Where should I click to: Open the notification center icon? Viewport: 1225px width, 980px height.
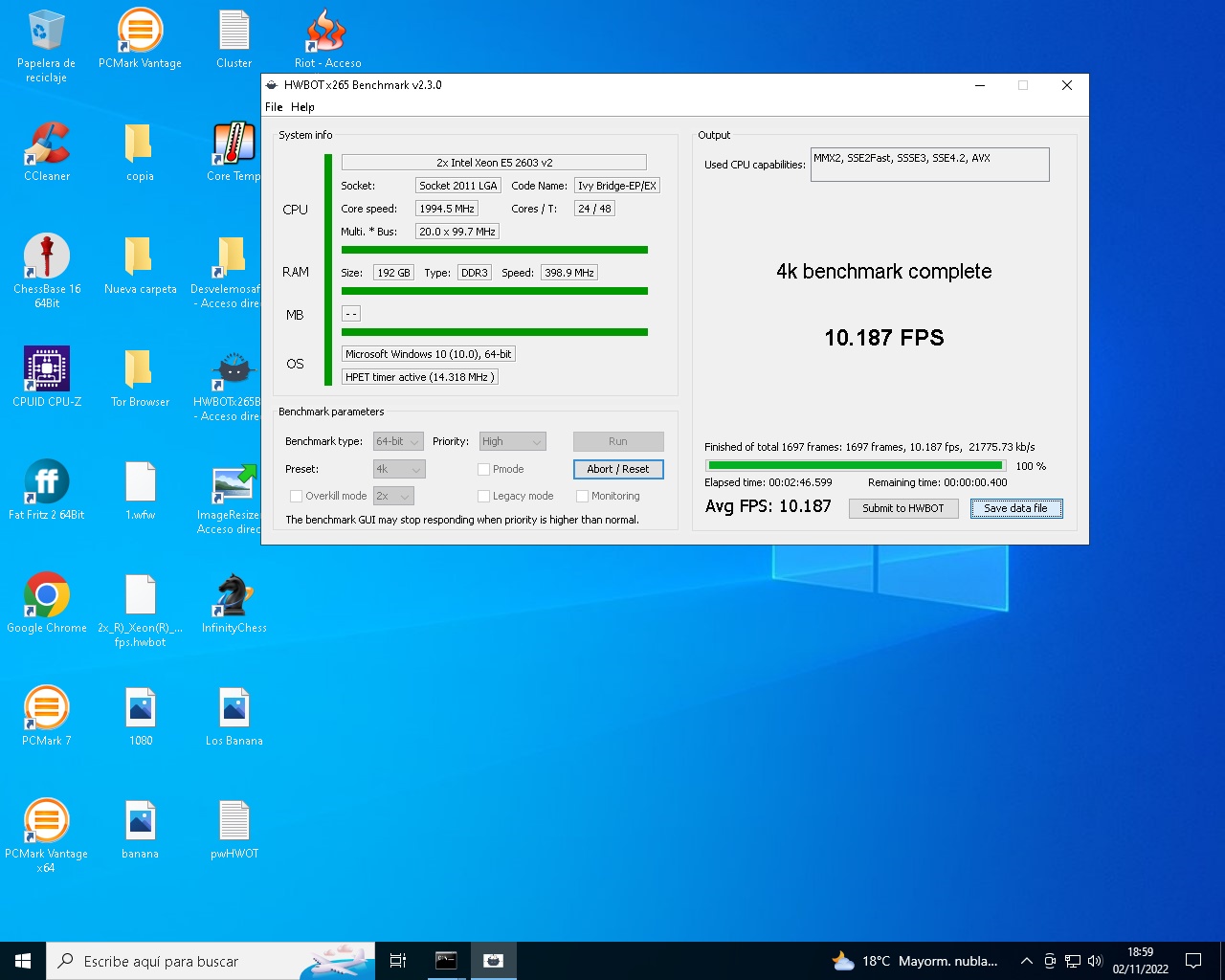1193,961
